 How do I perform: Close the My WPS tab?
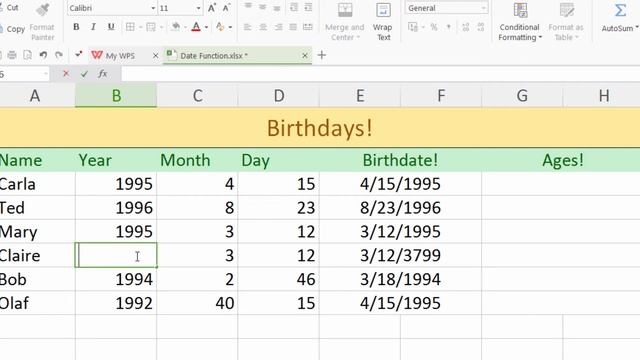(155, 56)
